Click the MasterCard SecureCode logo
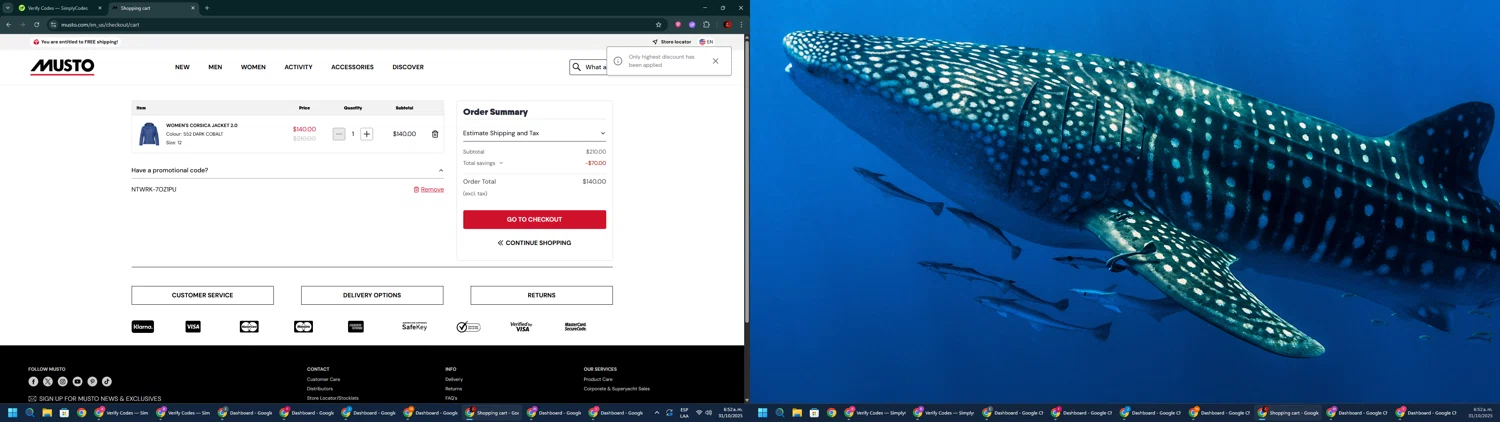This screenshot has width=1500, height=422. [575, 327]
